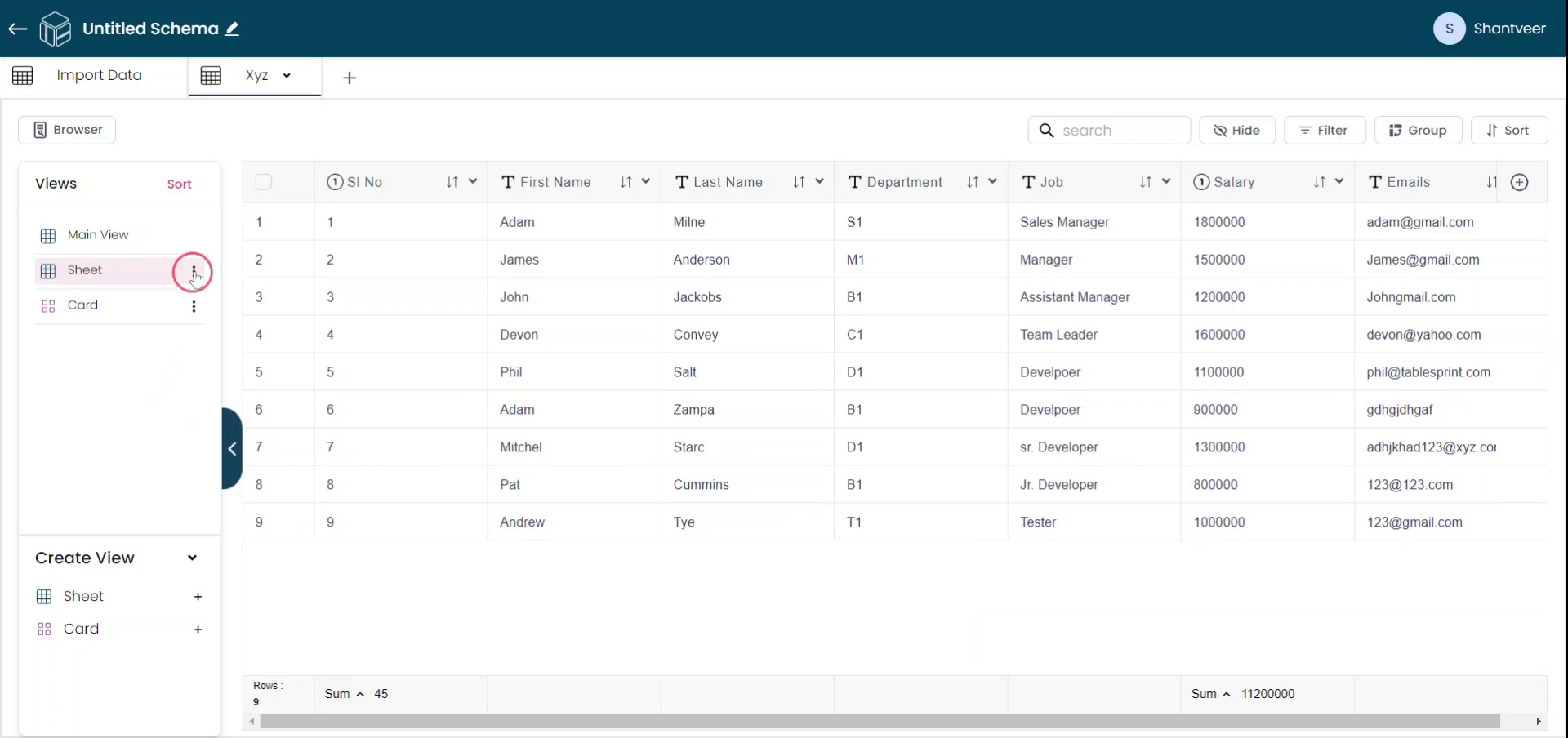Screen dimensions: 1568x738
Task: Click the pencil icon to rename schema
Action: point(233,29)
